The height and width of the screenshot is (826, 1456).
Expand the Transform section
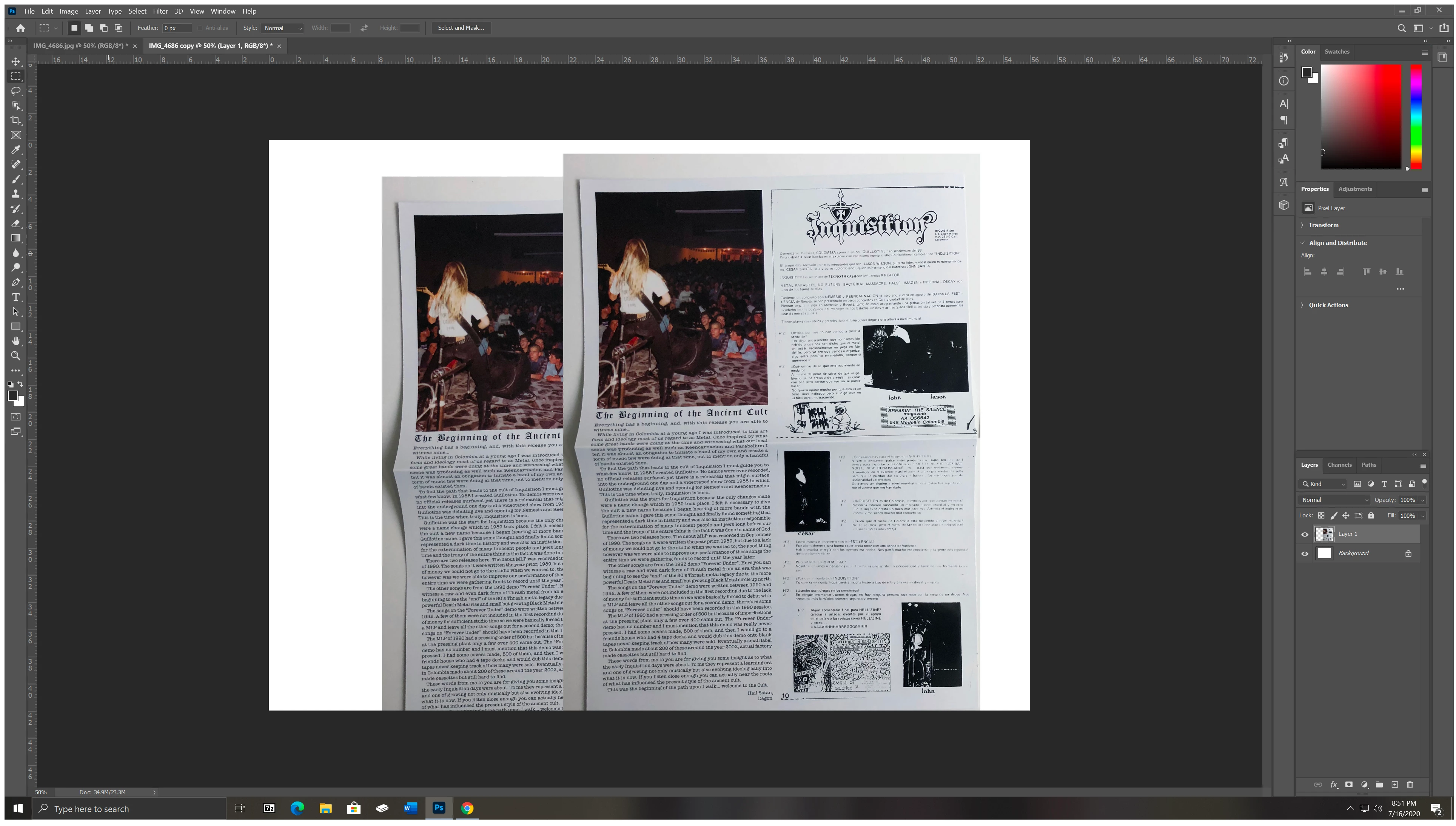click(1323, 225)
